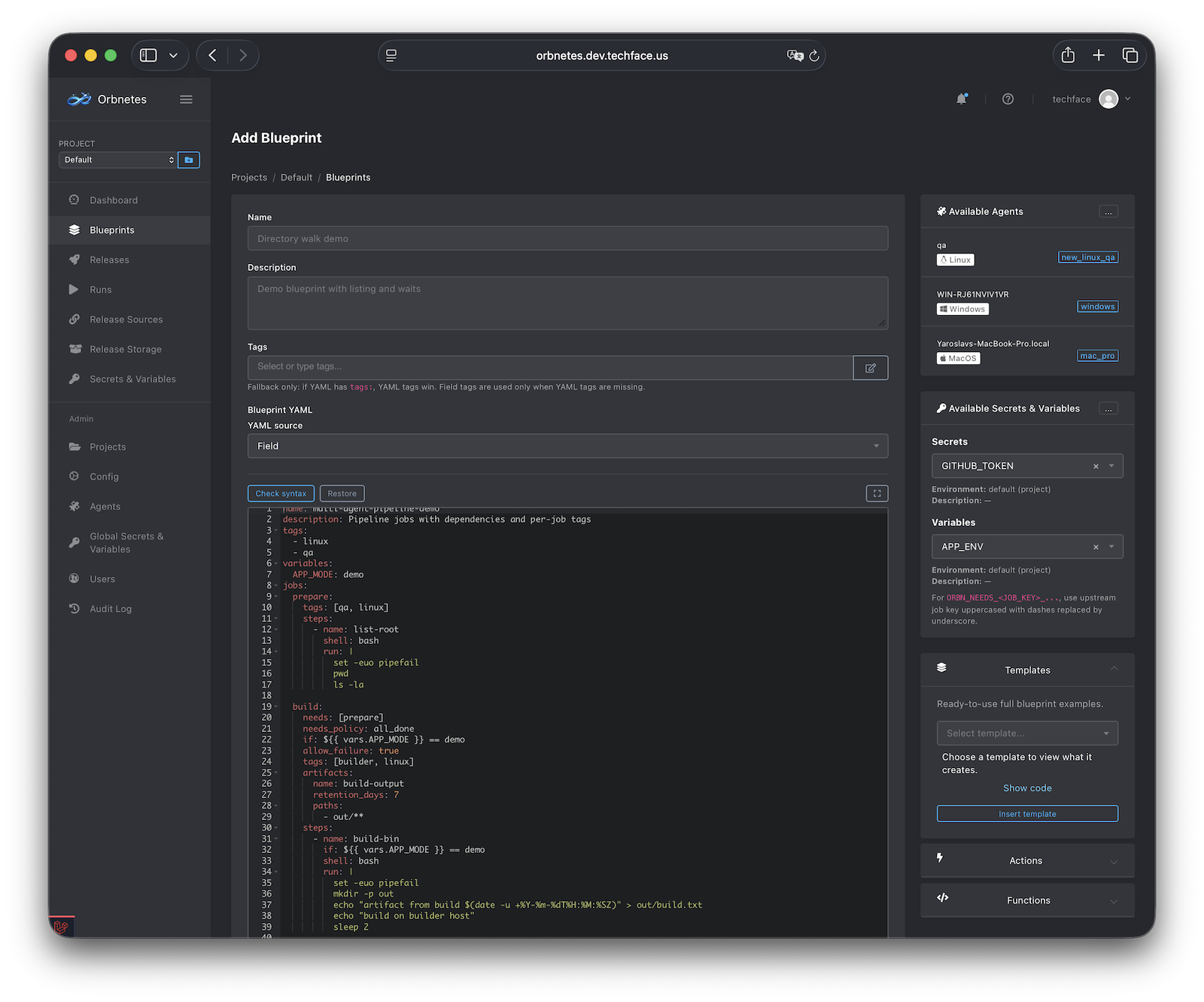Click the Name input field
Image resolution: width=1204 pixels, height=1002 pixels.
point(567,238)
